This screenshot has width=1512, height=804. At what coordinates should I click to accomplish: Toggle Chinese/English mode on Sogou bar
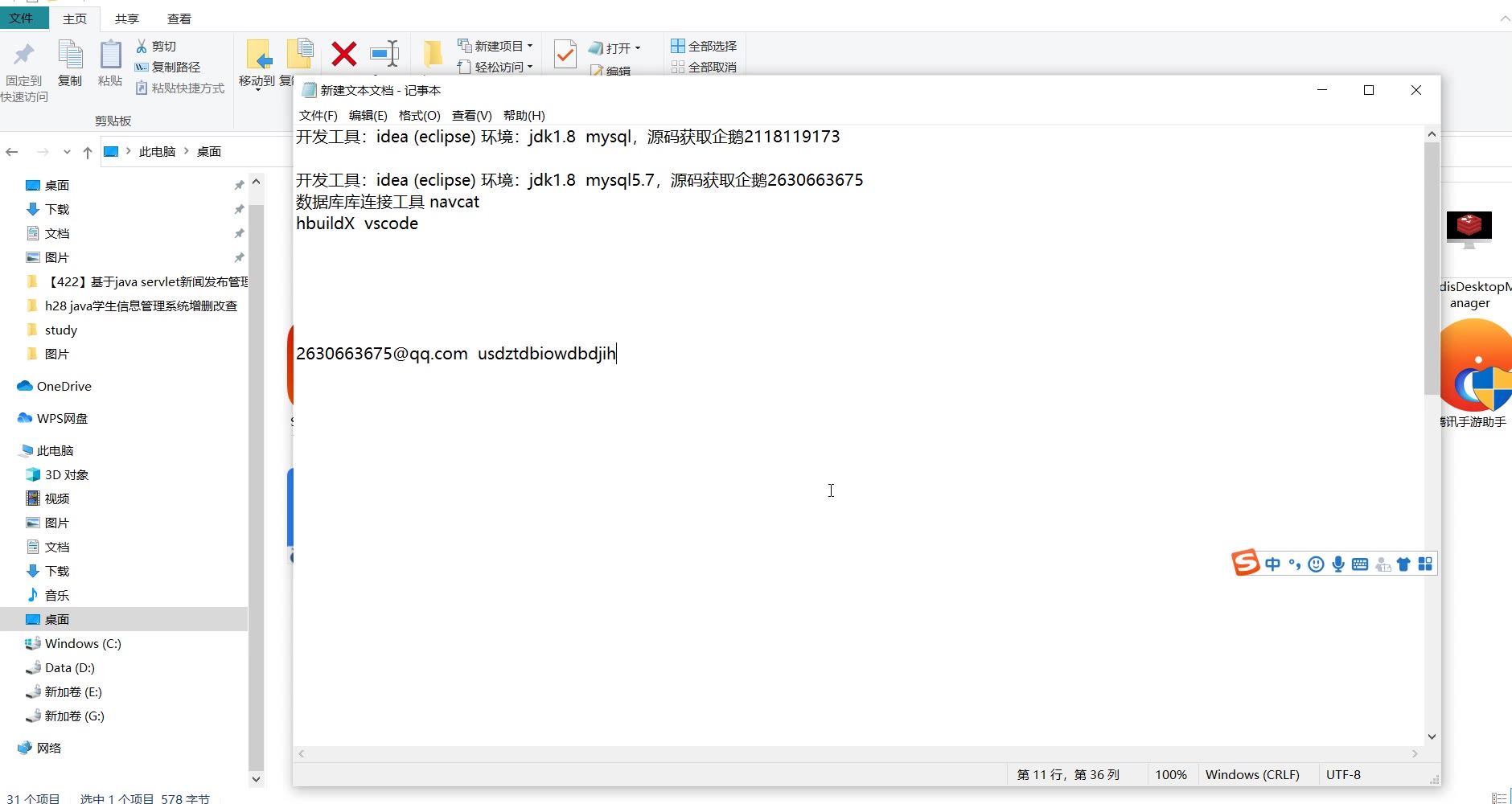coord(1272,564)
